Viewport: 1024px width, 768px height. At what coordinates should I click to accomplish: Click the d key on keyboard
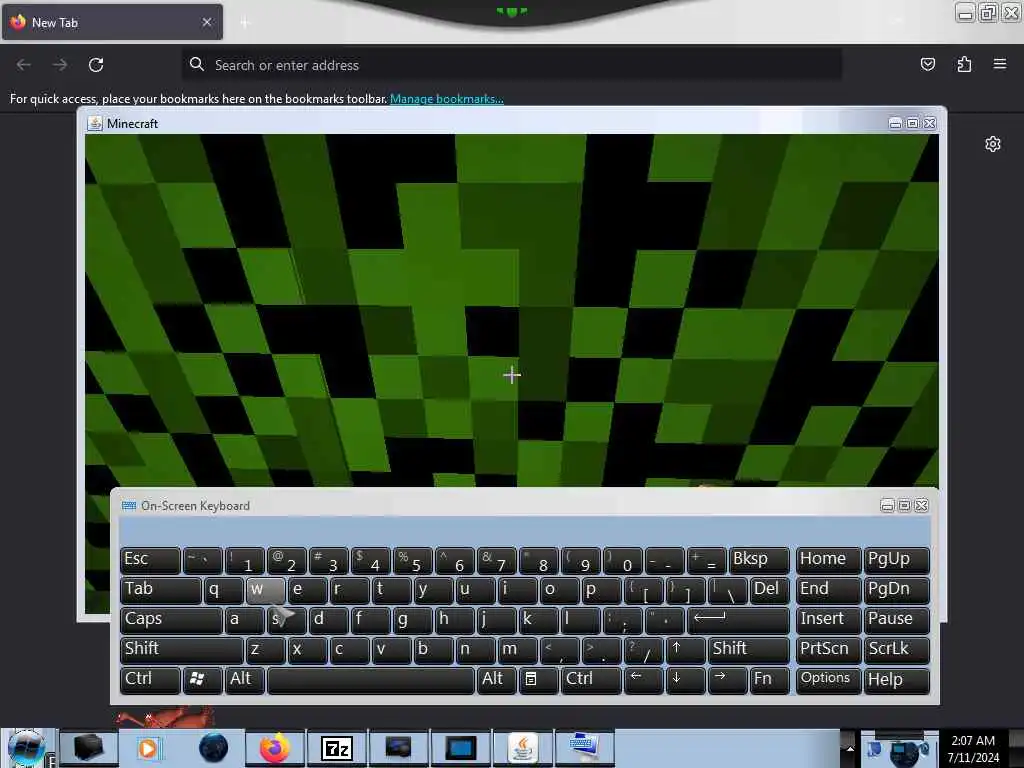[328, 620]
